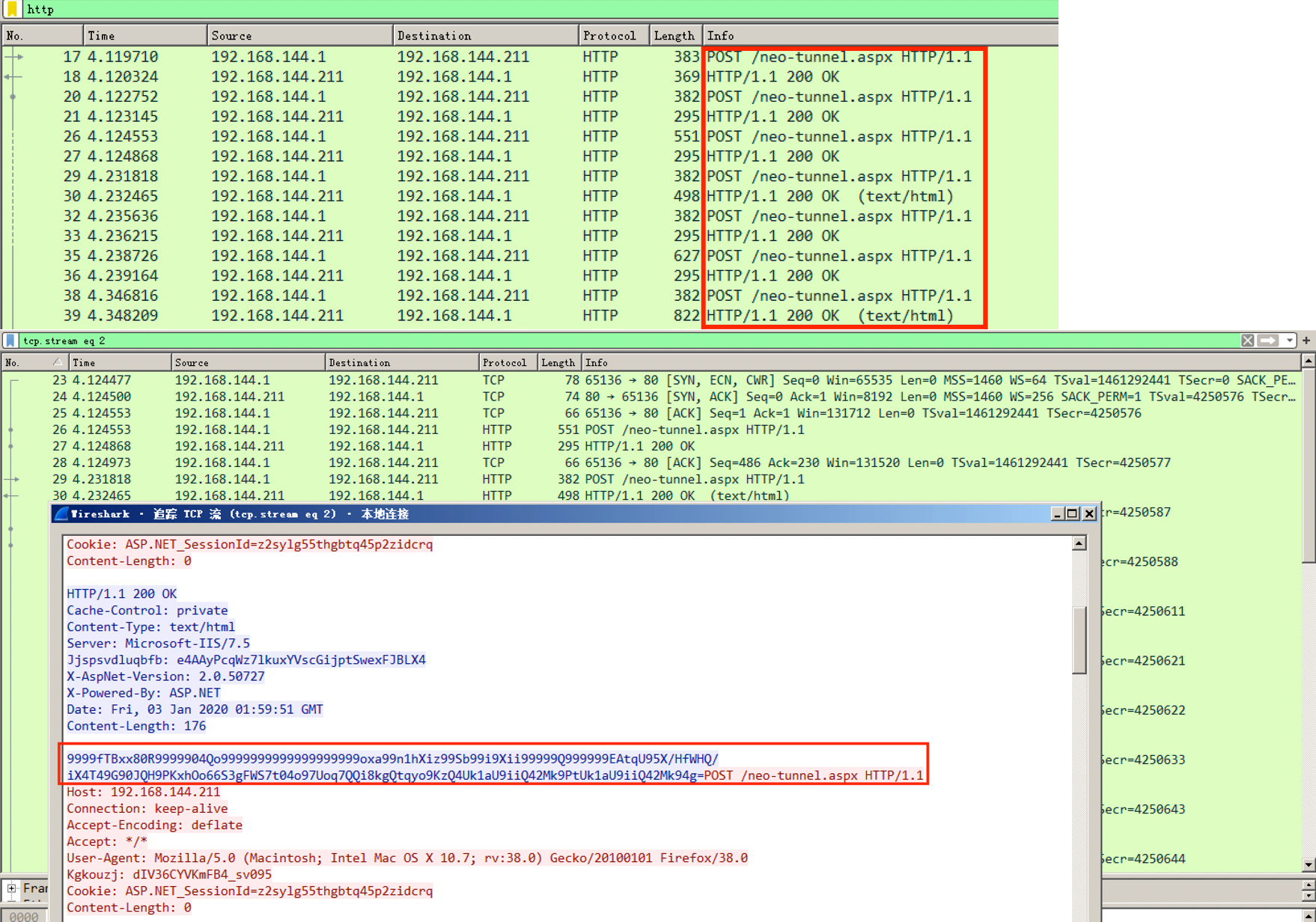
Task: Select packet 35 with length 627
Action: coord(530,256)
